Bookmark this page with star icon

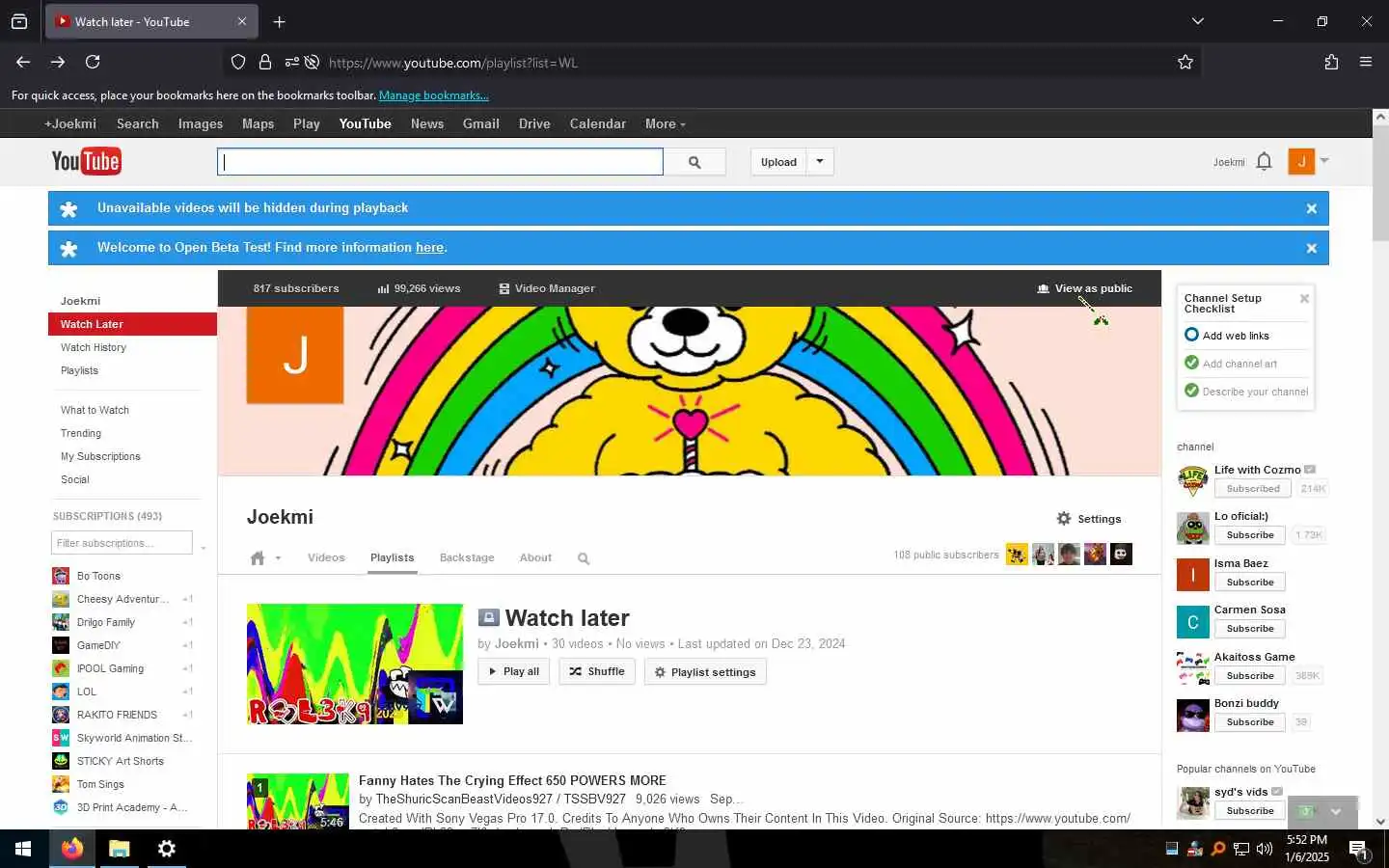(x=1185, y=63)
